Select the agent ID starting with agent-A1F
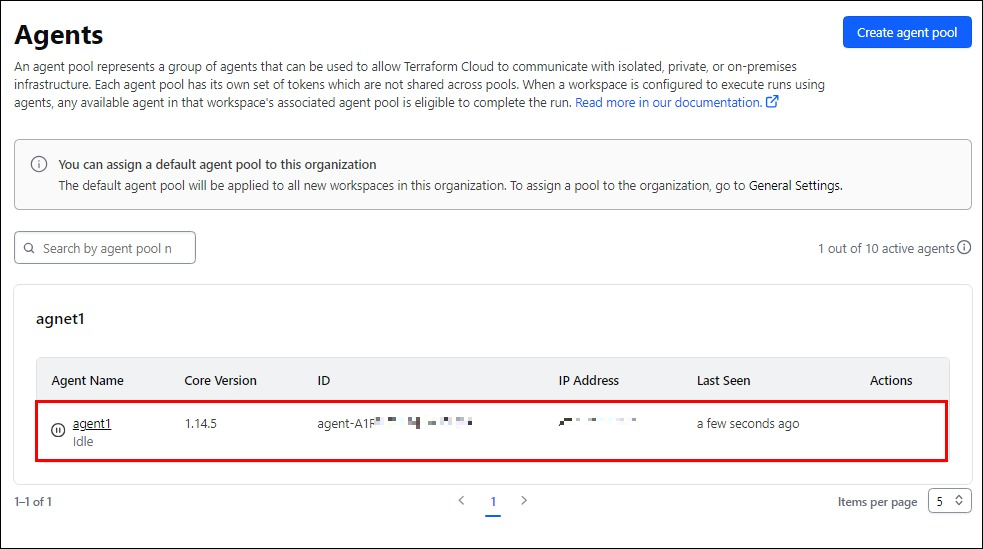 [x=394, y=423]
